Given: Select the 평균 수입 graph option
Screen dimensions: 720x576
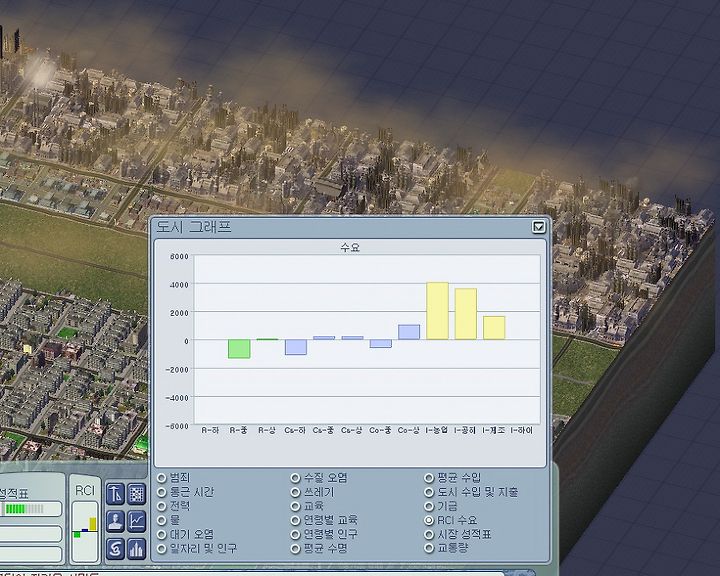Looking at the screenshot, I should pos(429,478).
